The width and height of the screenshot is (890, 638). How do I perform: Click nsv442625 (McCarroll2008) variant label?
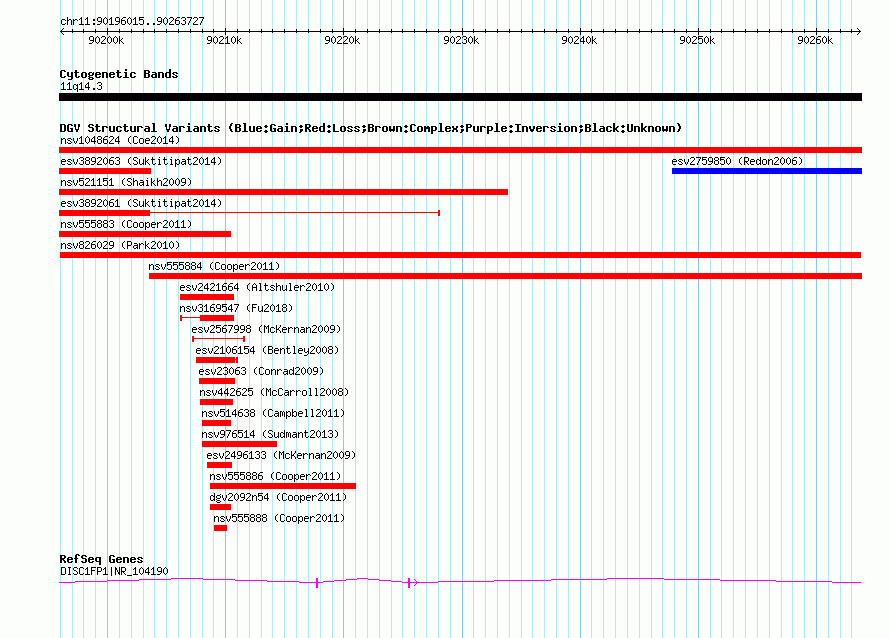(x=274, y=392)
